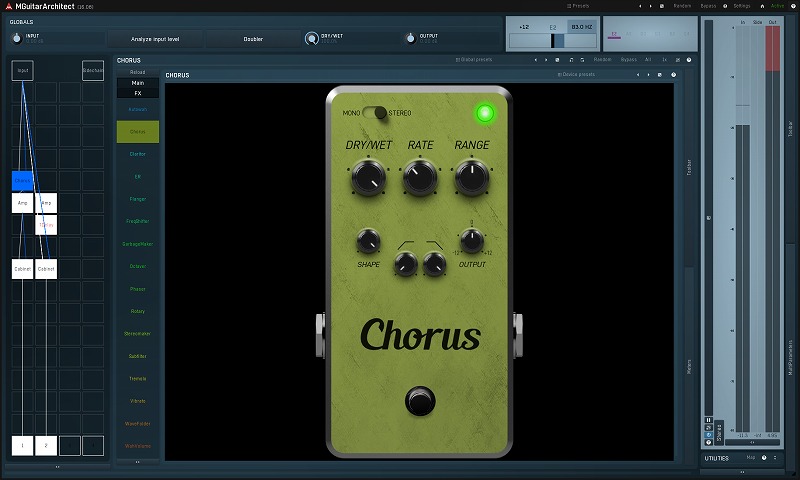The image size is (800, 480).
Task: Click the tuner pitch indicator bar
Action: click(x=552, y=40)
